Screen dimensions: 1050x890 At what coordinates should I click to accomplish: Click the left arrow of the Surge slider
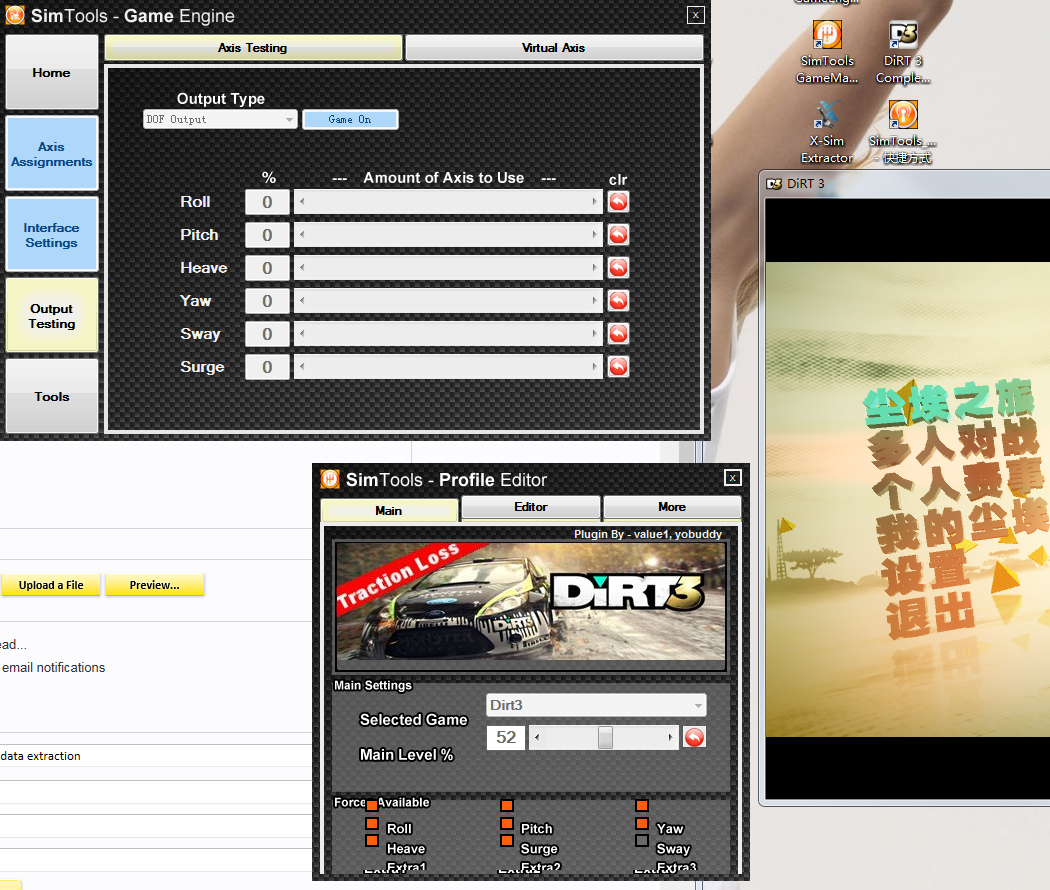[x=303, y=366]
